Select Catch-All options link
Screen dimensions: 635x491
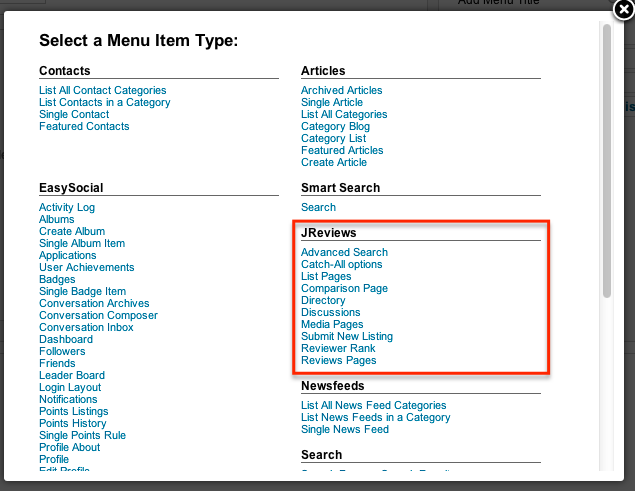click(x=341, y=264)
